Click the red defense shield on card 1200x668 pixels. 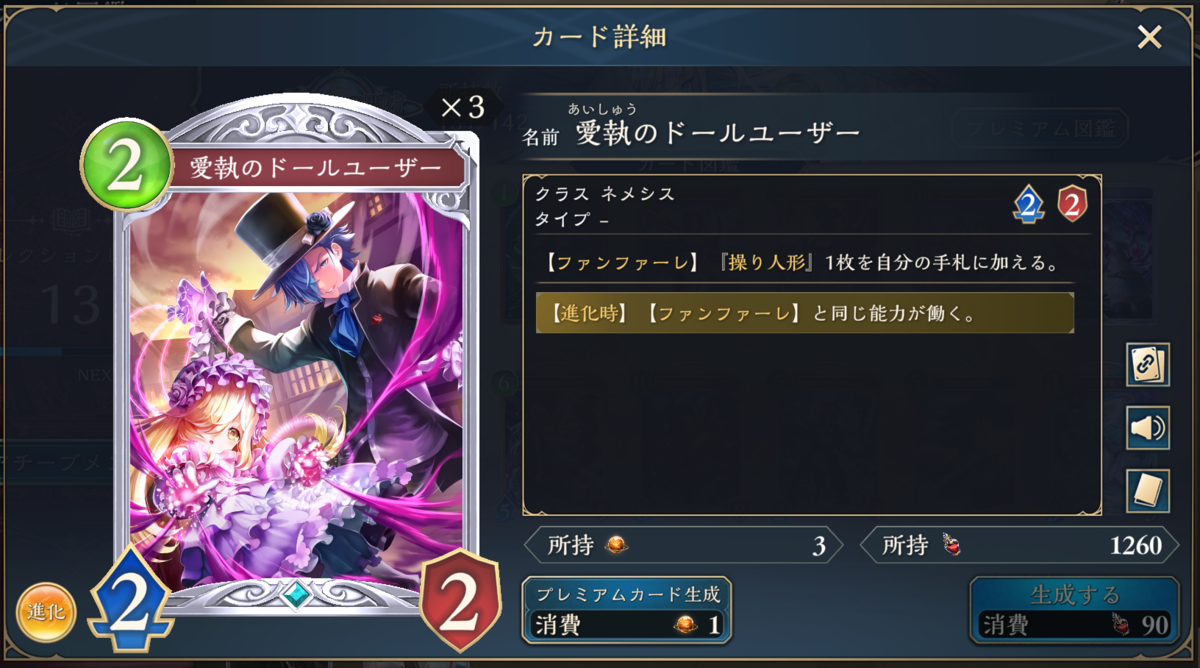point(461,600)
